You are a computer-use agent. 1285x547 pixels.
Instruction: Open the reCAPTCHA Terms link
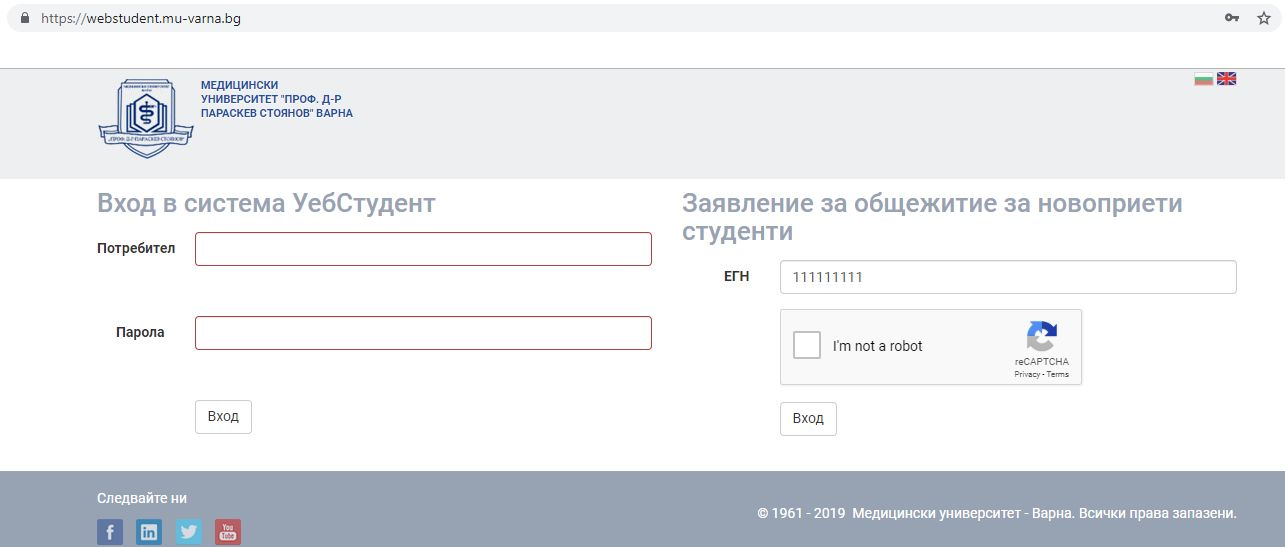coord(1058,375)
